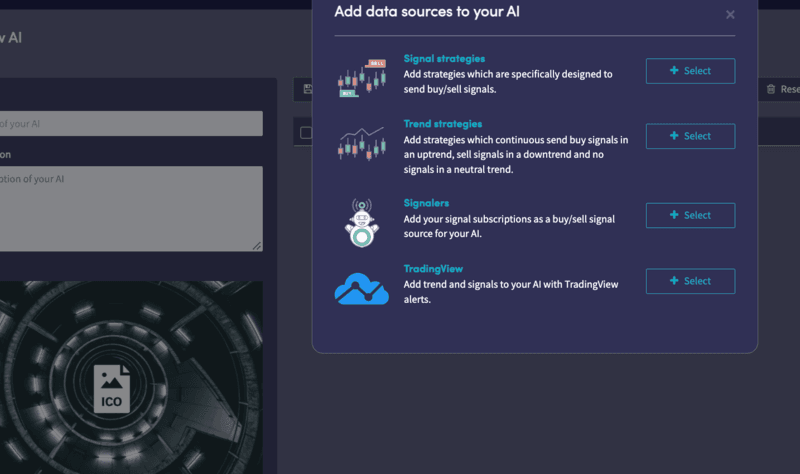Click the plus icon on TradingView Select
Screen dimensions: 800x474
674,281
